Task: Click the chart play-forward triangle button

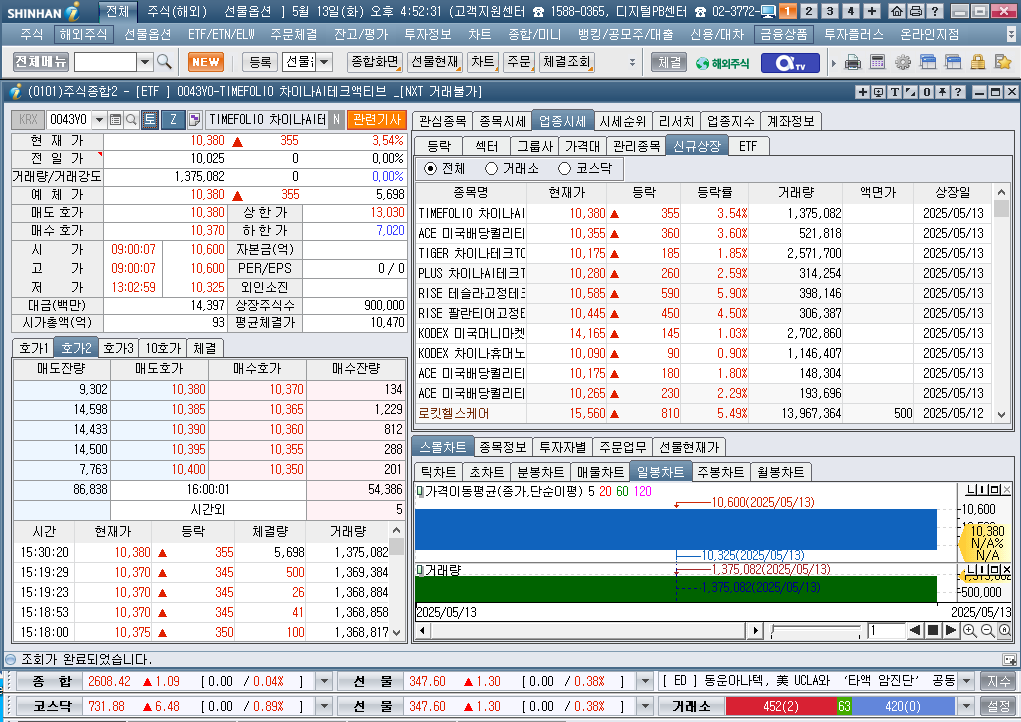Action: click(x=950, y=630)
